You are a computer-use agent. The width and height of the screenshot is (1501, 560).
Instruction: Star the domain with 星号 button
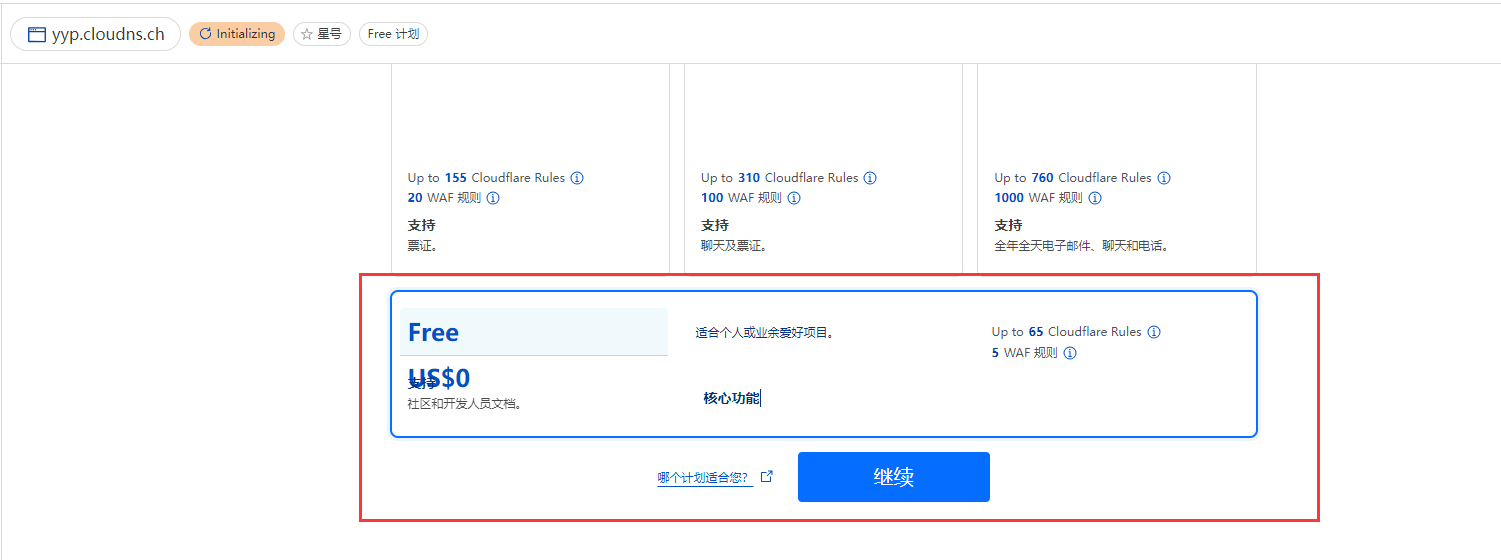(322, 34)
